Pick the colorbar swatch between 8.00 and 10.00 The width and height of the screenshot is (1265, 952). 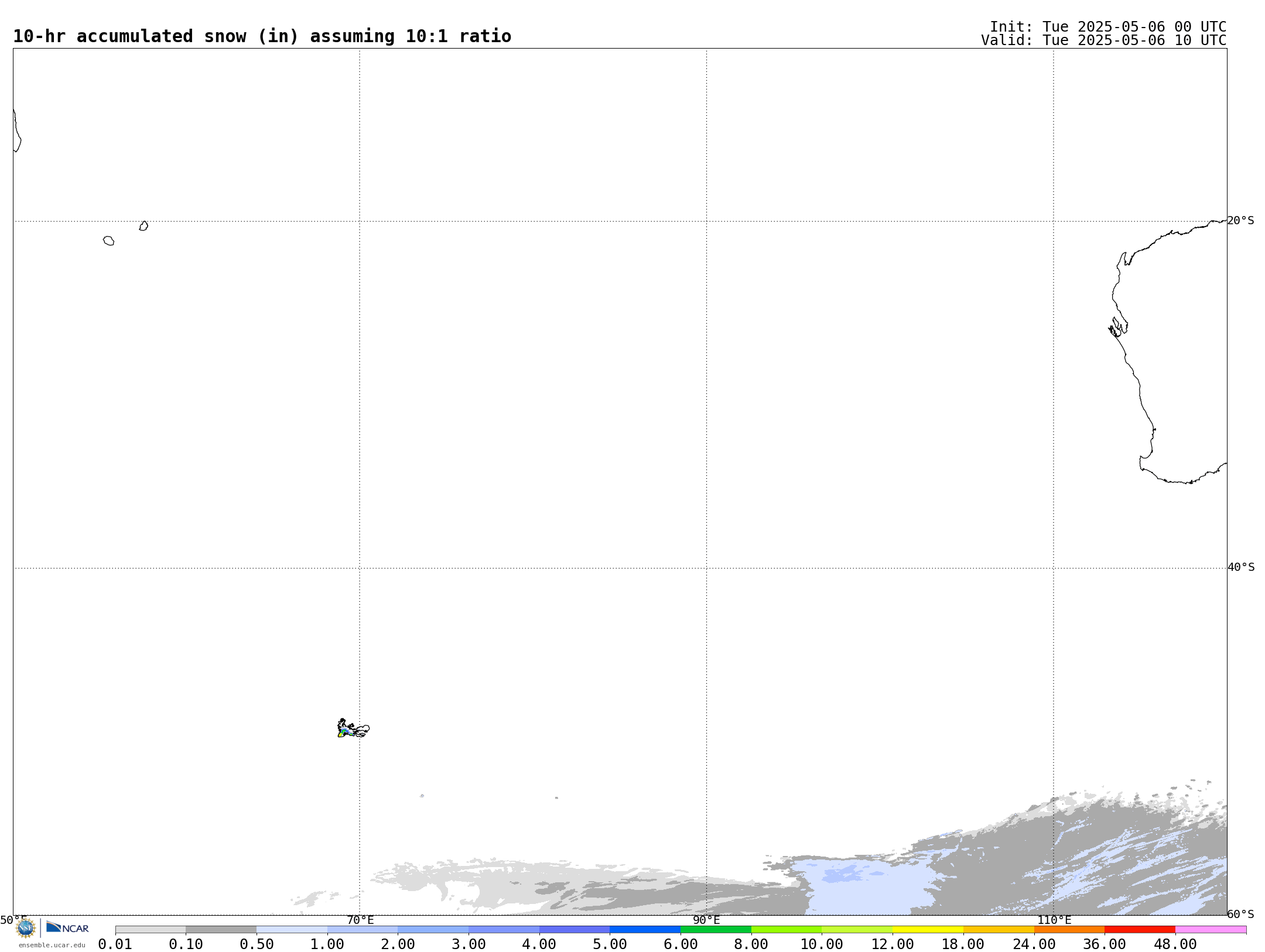pos(787,930)
